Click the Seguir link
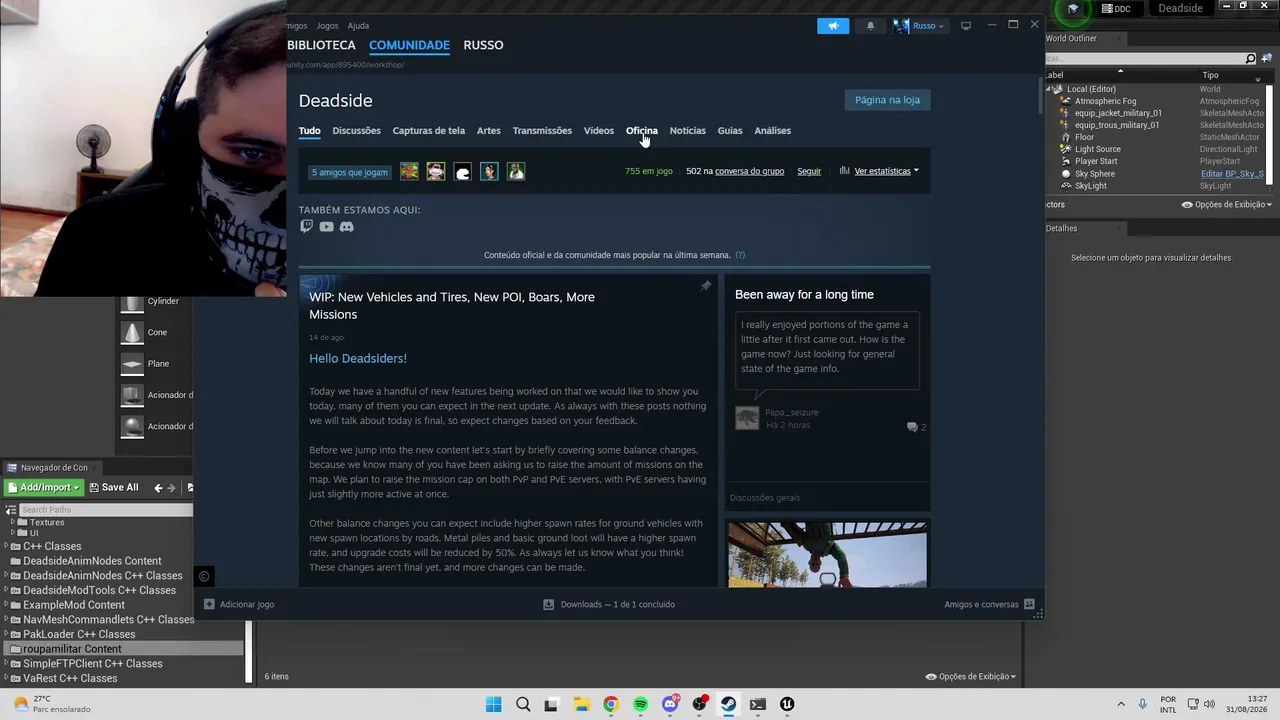The width and height of the screenshot is (1280, 720). (809, 171)
